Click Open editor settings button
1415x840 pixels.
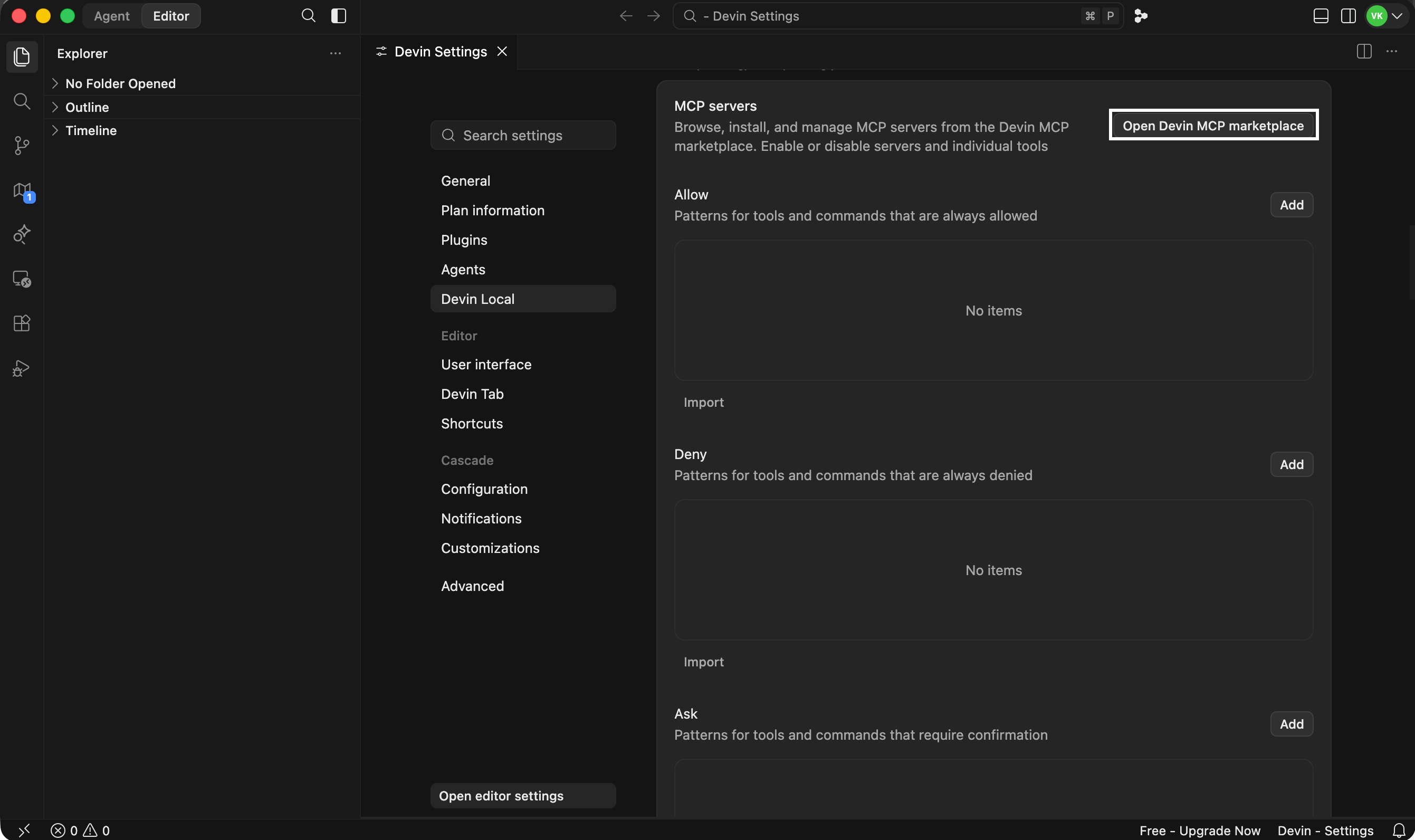(523, 796)
